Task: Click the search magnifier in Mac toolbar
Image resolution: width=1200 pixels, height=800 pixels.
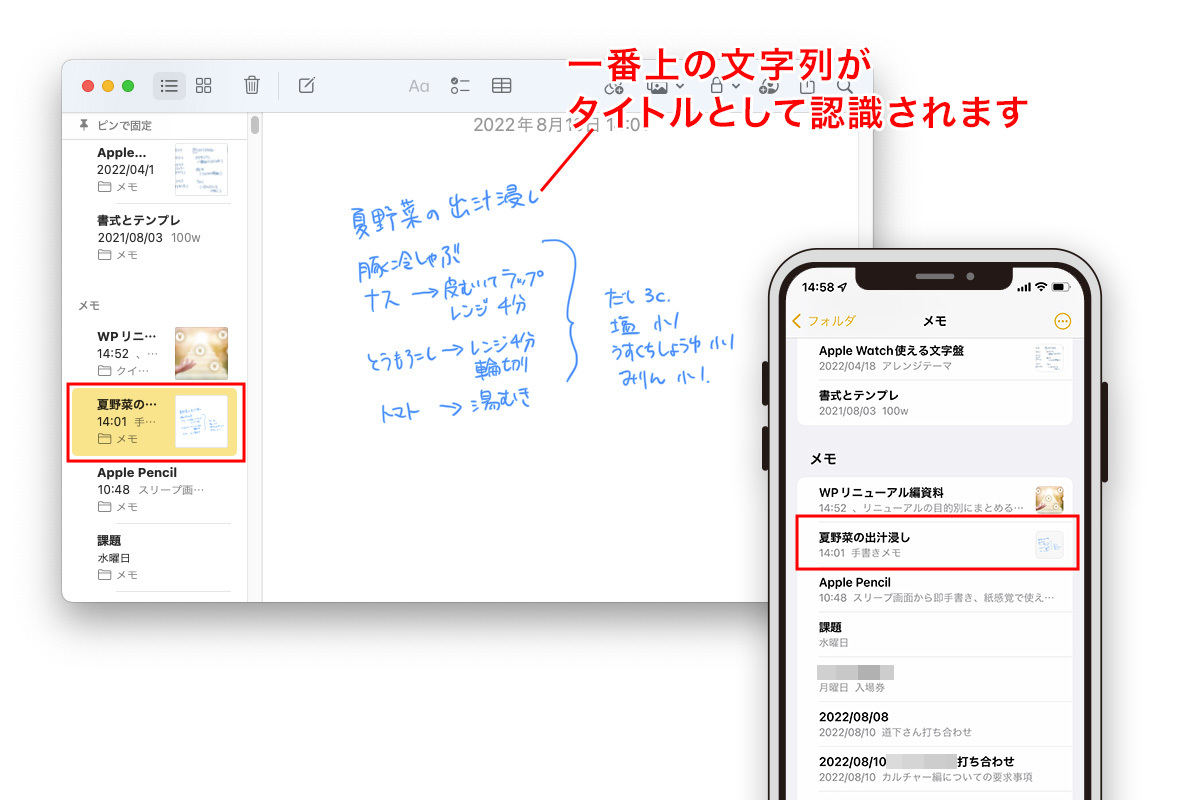Action: pyautogui.click(x=845, y=86)
